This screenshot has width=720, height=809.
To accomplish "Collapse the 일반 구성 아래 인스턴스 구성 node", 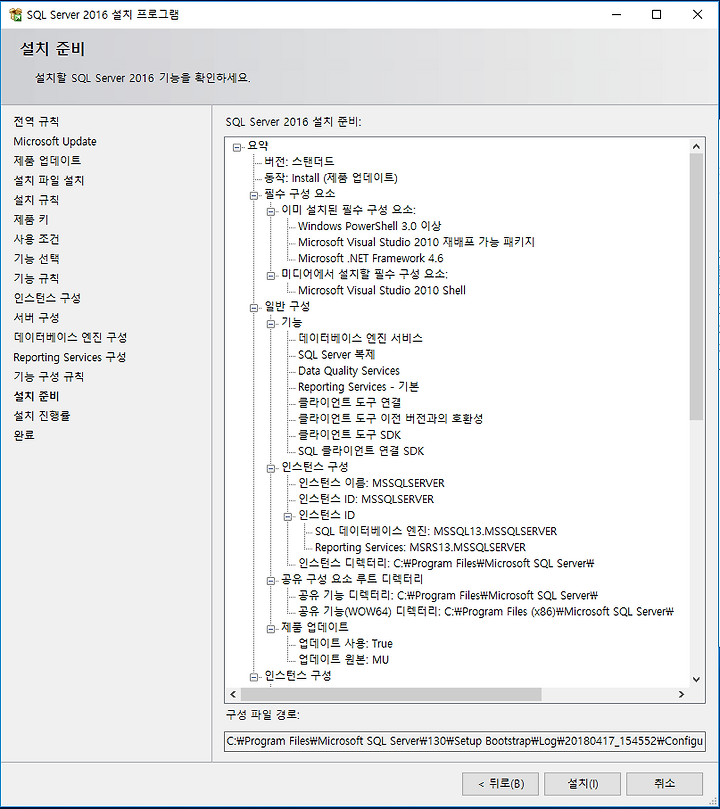I will [x=271, y=468].
